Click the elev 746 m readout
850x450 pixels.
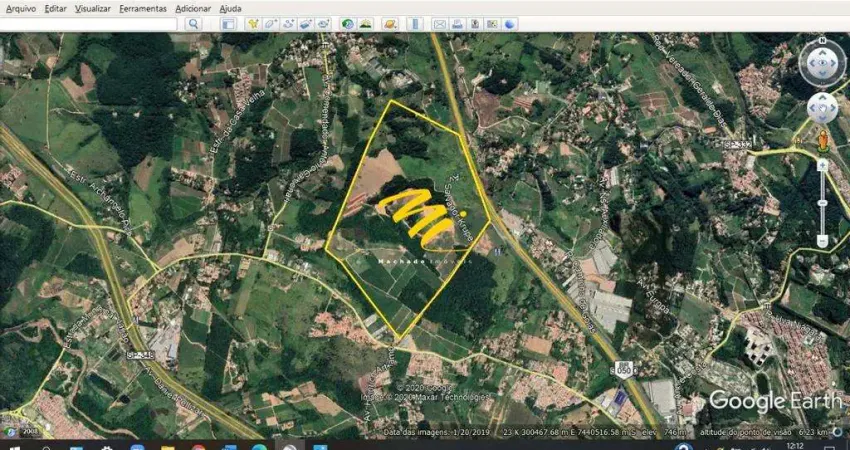665,432
